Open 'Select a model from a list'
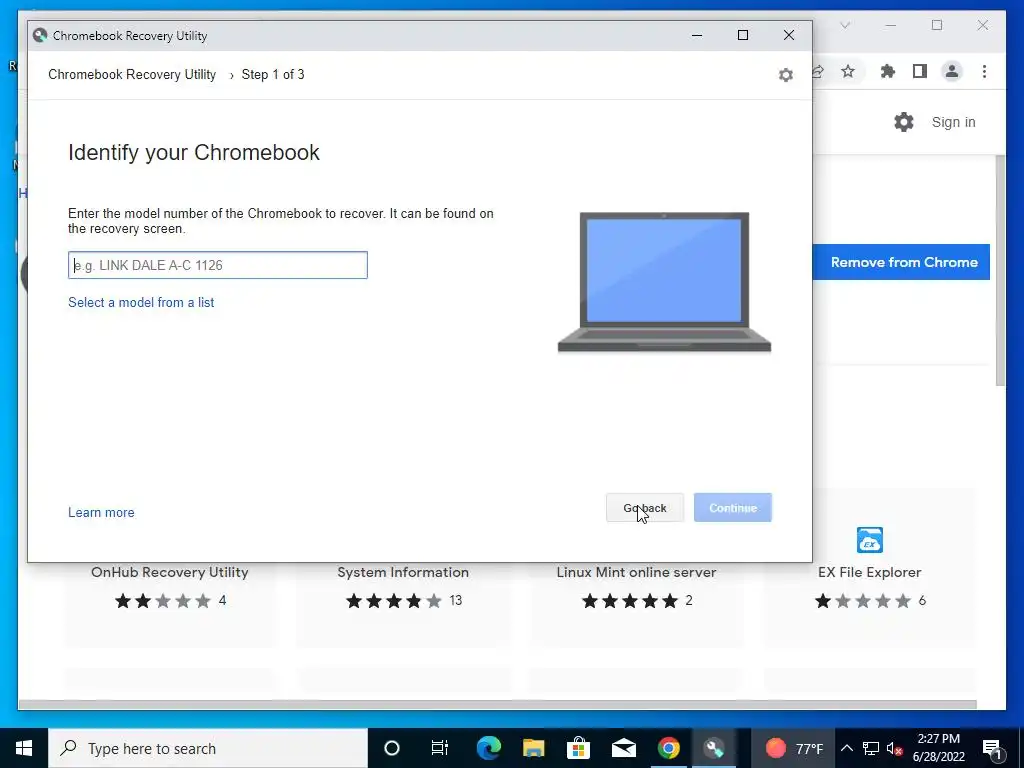This screenshot has height=768, width=1024. (x=141, y=302)
